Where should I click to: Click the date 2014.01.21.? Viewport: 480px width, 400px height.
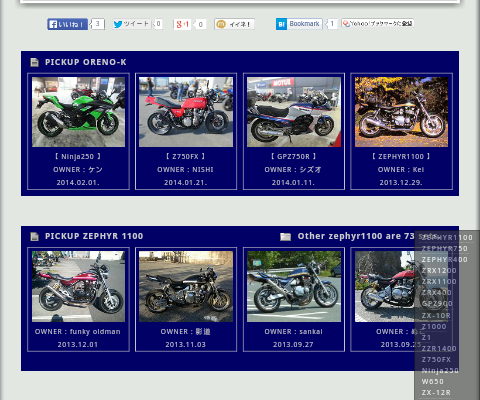185,182
